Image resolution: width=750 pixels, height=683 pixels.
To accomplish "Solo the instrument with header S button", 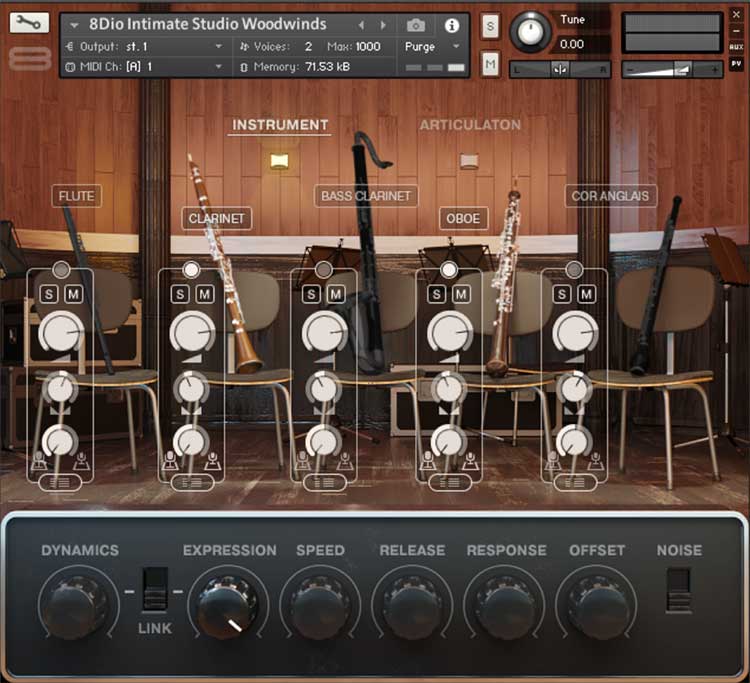I will (x=490, y=26).
